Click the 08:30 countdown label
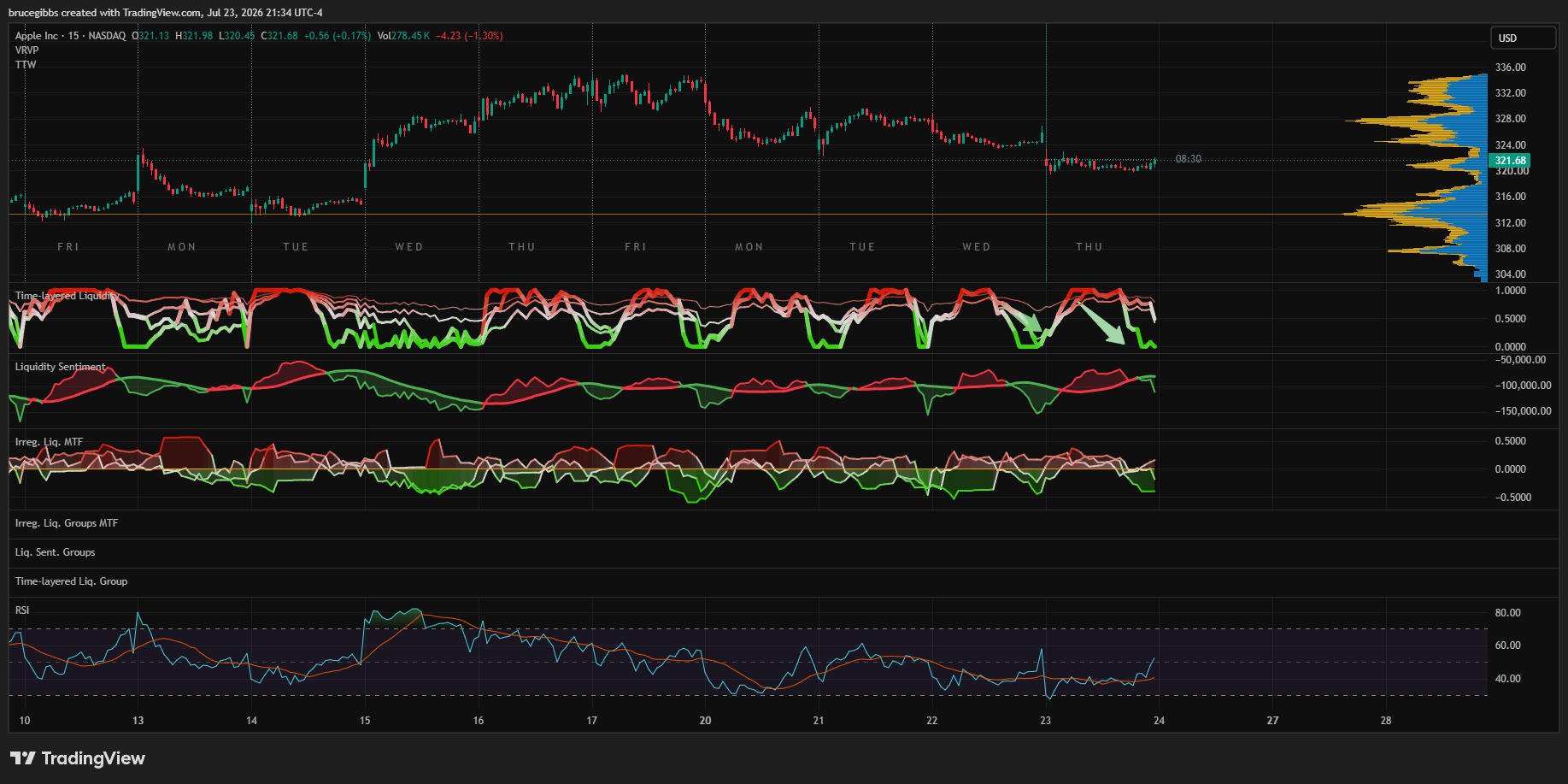 (1189, 159)
